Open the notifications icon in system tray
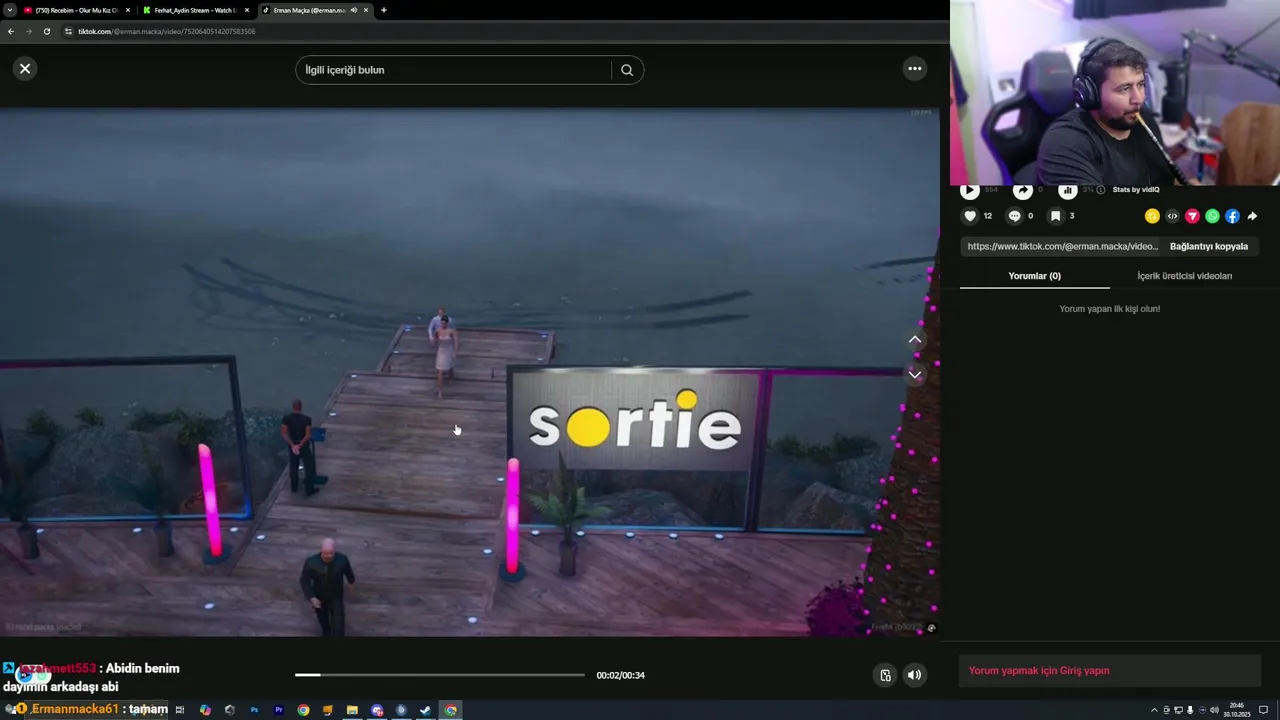 (1264, 710)
